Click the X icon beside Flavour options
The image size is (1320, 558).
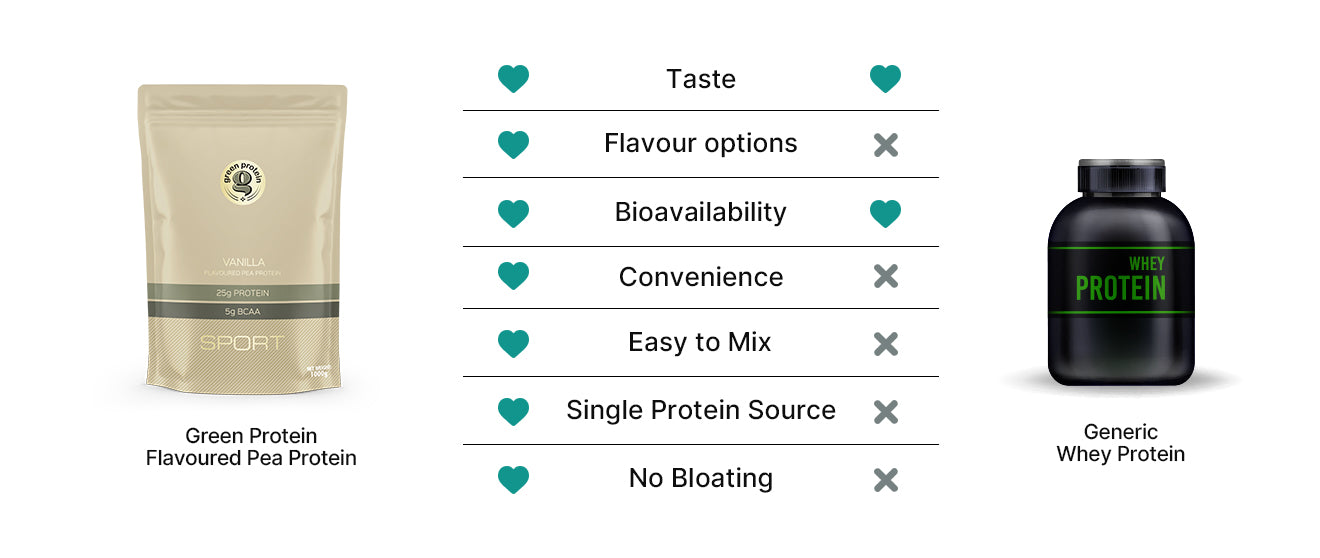pyautogui.click(x=885, y=145)
